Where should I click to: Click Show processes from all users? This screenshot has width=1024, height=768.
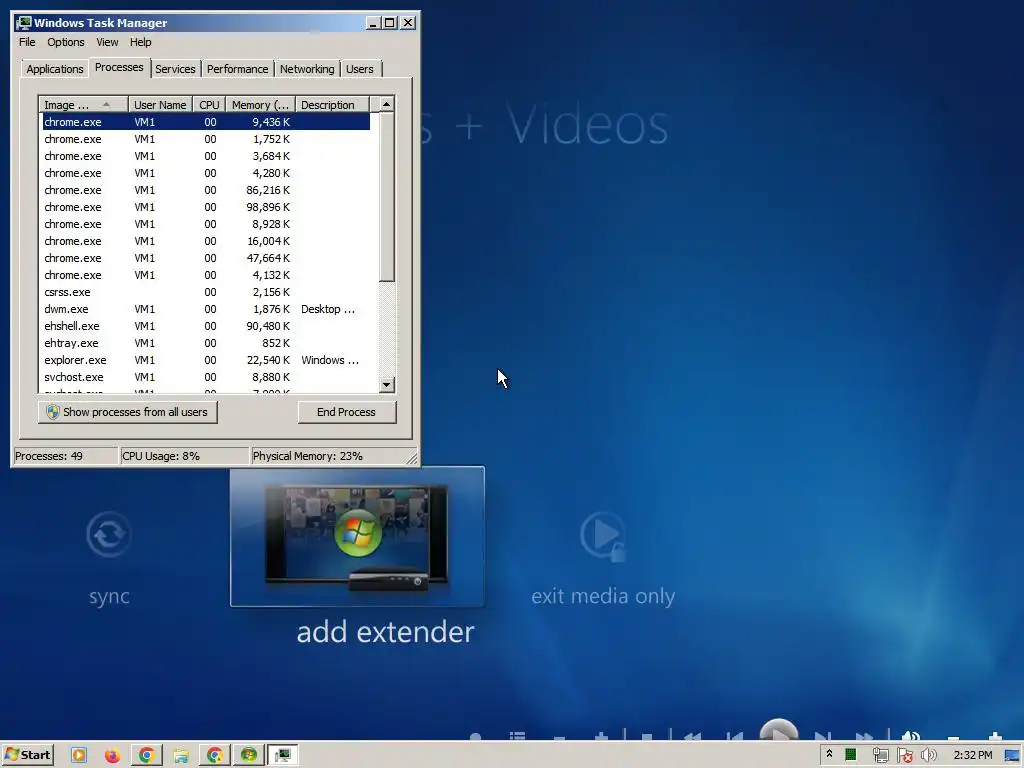(x=127, y=412)
